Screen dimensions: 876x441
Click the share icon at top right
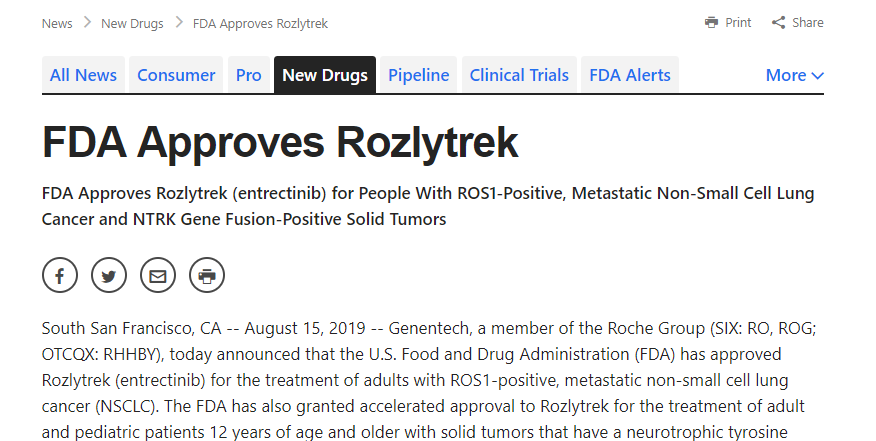(778, 23)
